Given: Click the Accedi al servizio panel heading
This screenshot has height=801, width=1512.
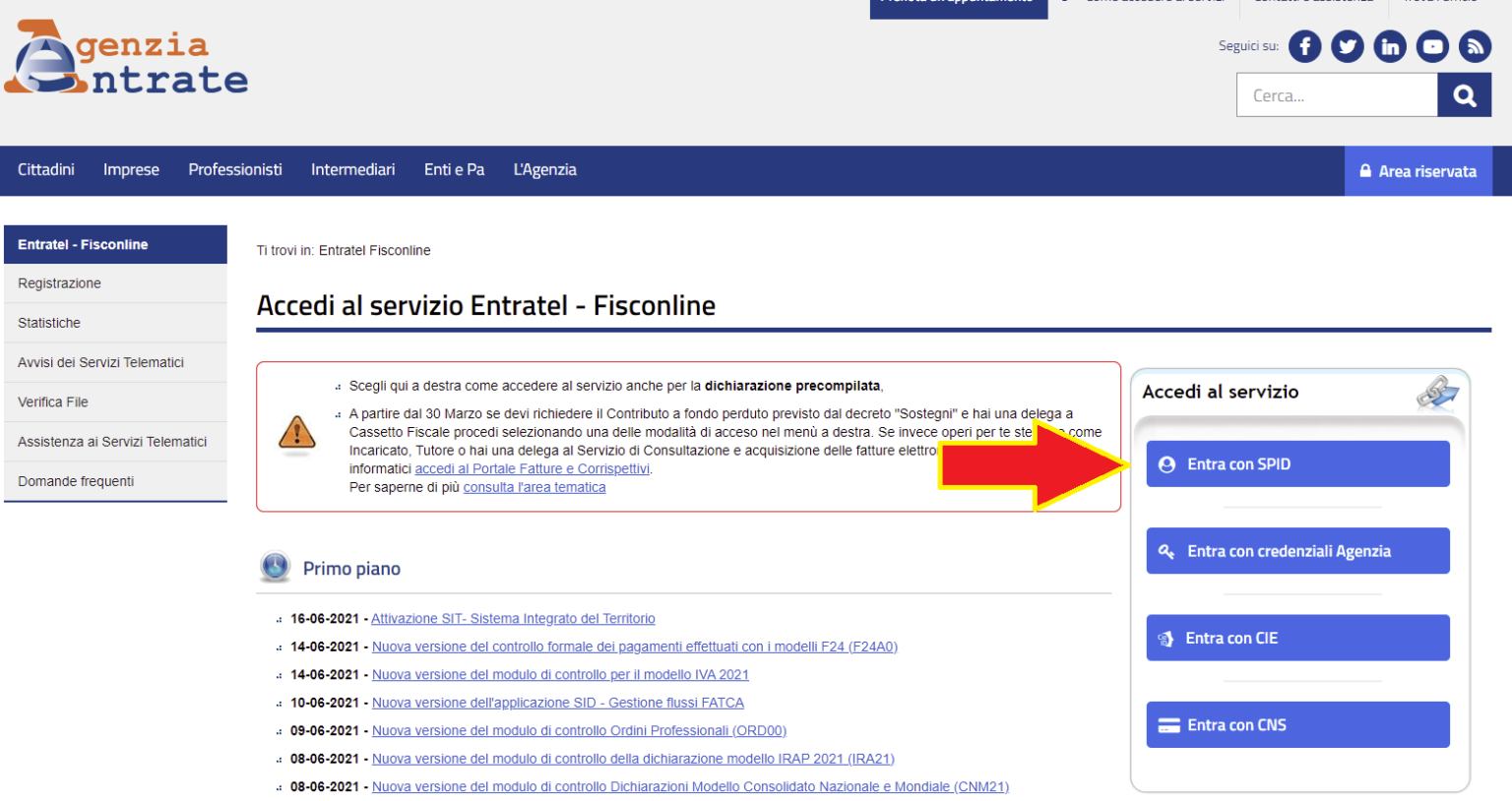Looking at the screenshot, I should pos(1220,392).
